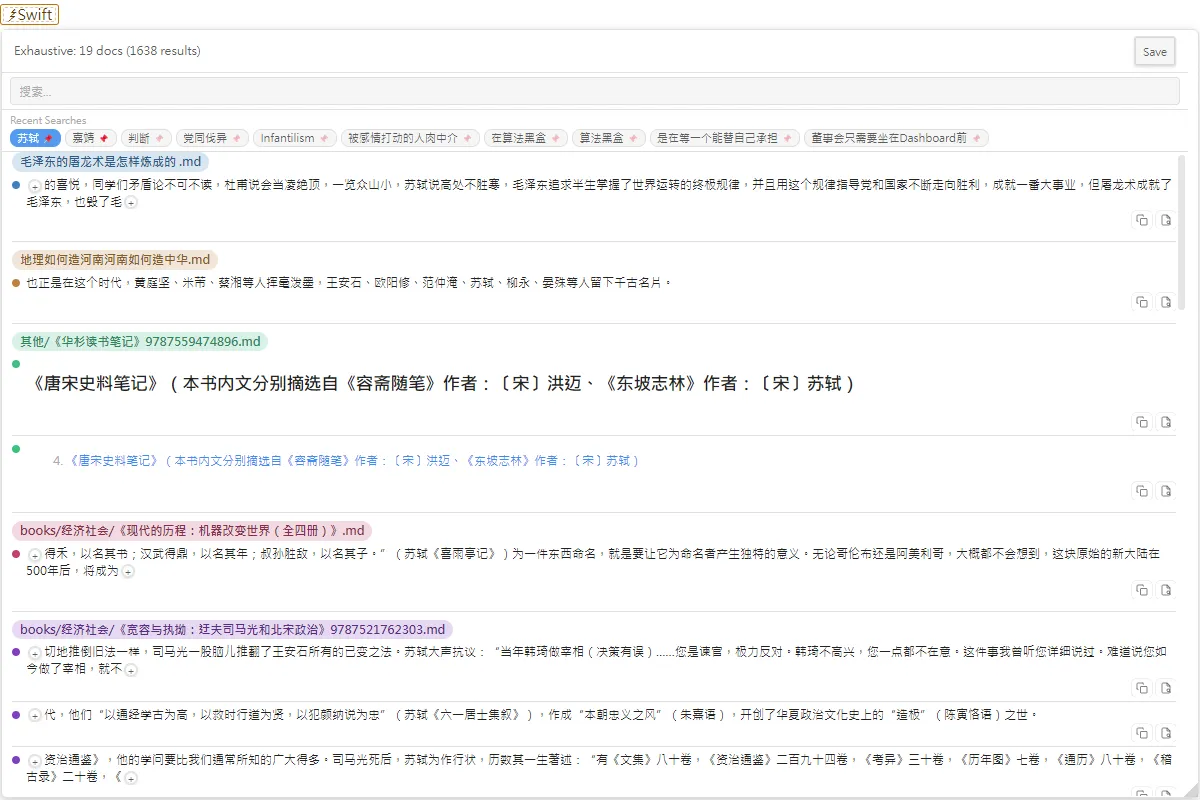The height and width of the screenshot is (800, 1200).
Task: Expand context after '500年后，将成为'
Action: click(x=128, y=571)
